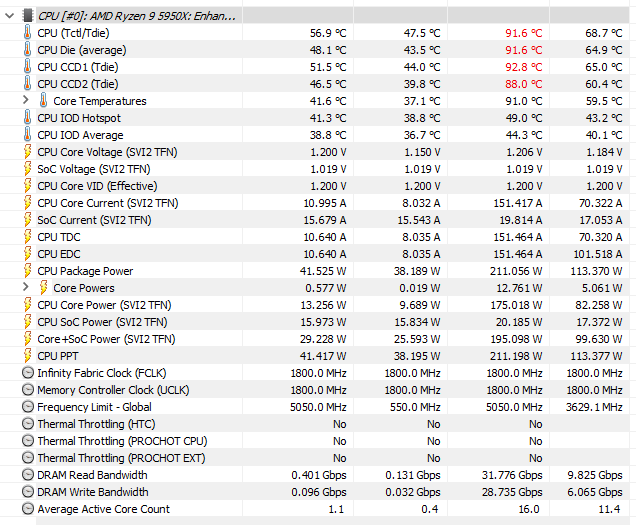
Task: Click 211.056 W maximum CPU Package Power value
Action: coord(516,271)
